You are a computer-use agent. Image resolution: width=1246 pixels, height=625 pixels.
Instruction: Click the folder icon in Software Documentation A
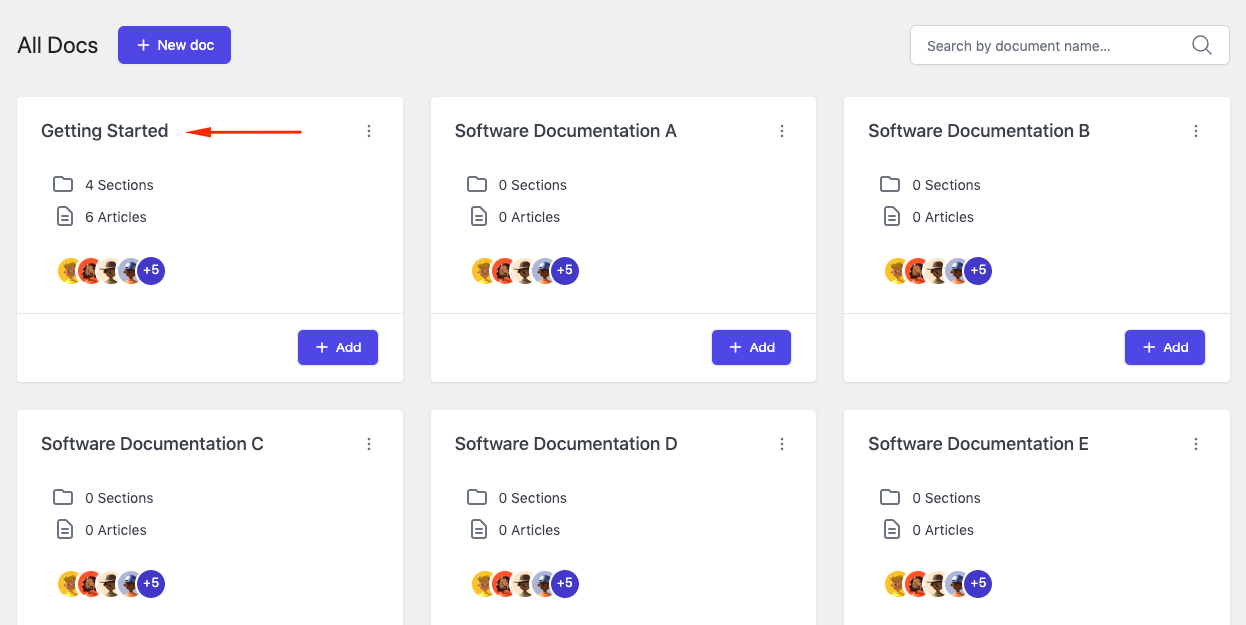click(477, 184)
